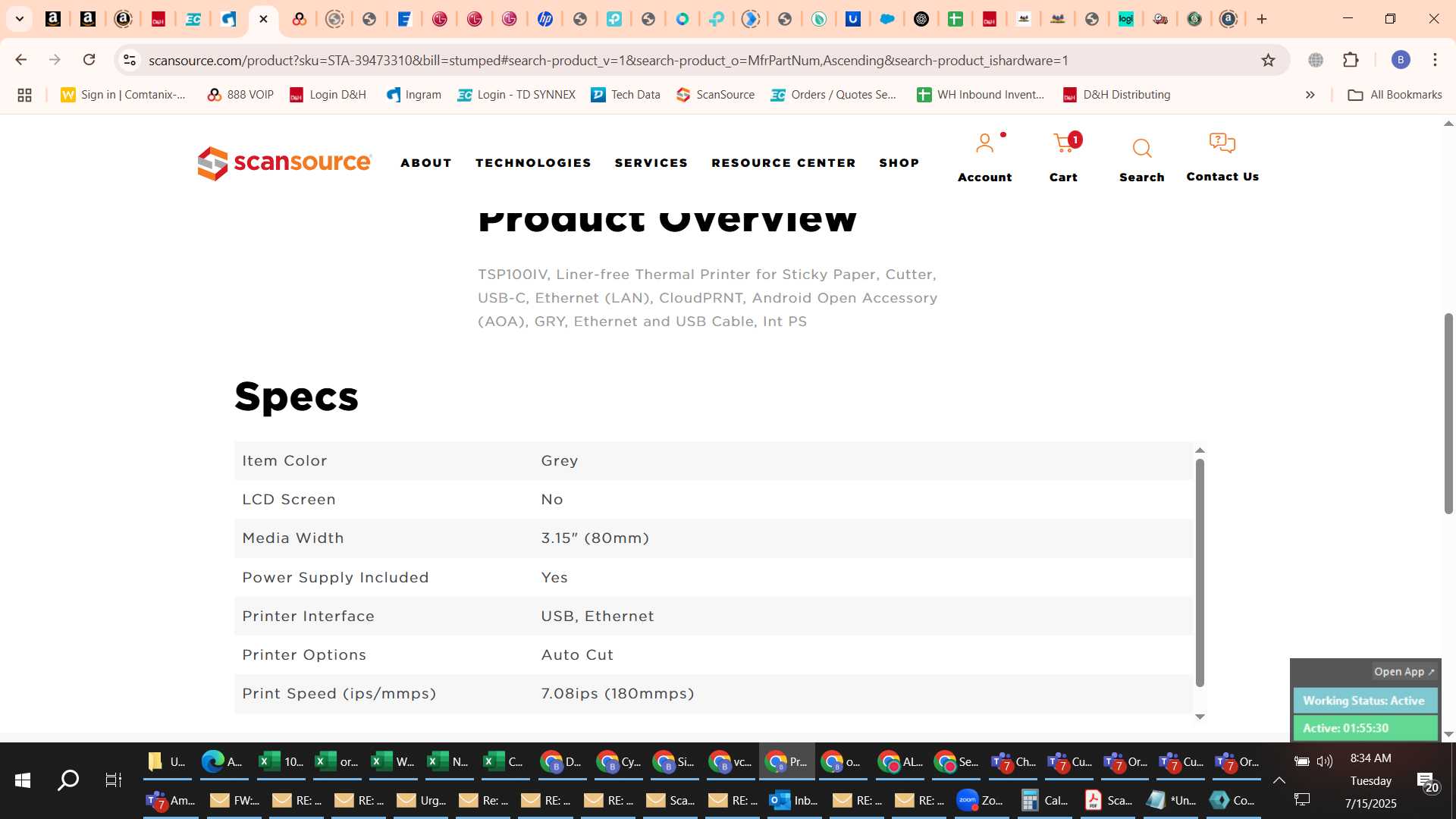Open the Orders / Quotes bookmark
Viewport: 1456px width, 819px height.
(833, 95)
